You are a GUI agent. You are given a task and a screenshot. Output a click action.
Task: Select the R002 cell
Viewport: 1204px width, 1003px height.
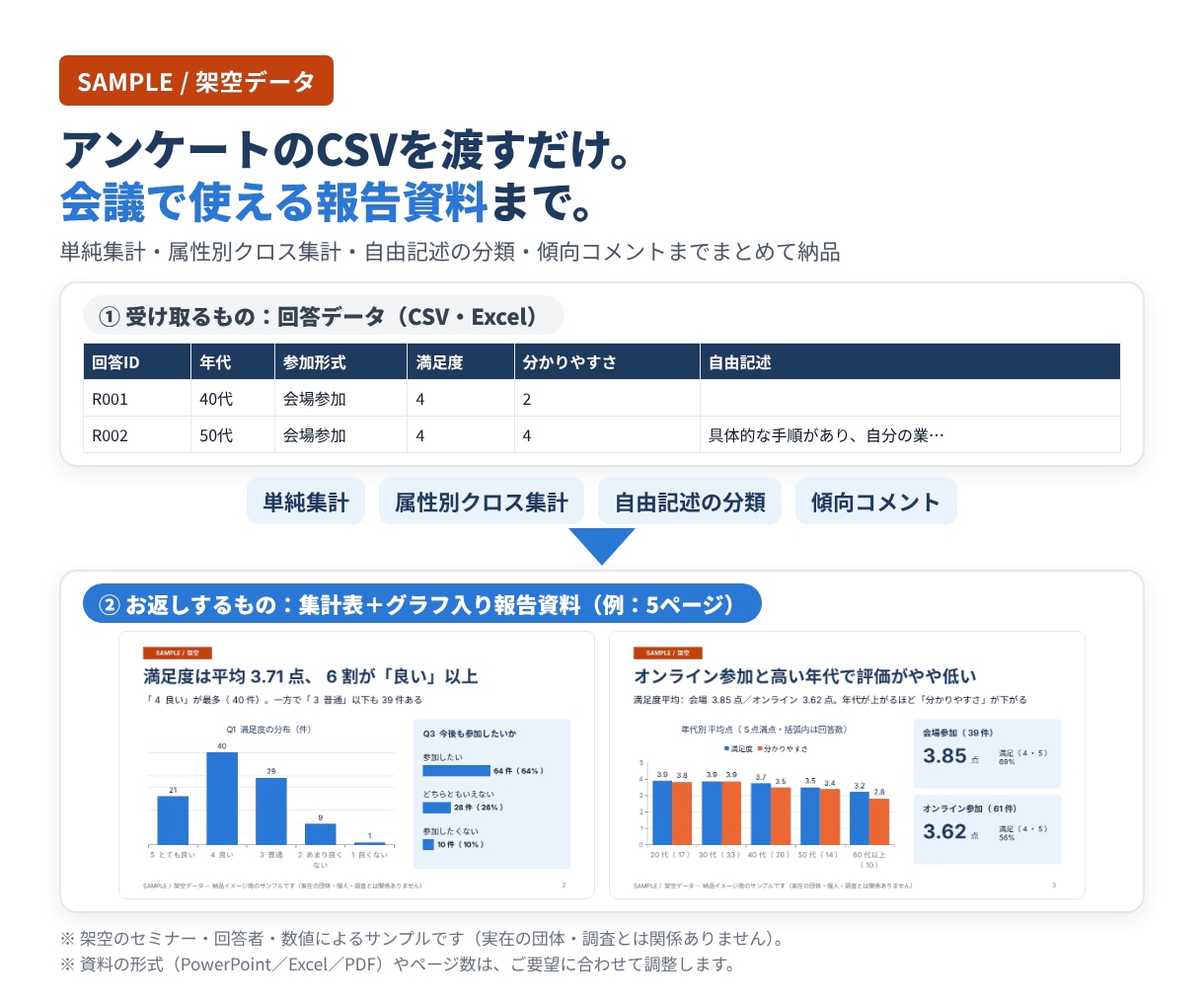pyautogui.click(x=137, y=435)
